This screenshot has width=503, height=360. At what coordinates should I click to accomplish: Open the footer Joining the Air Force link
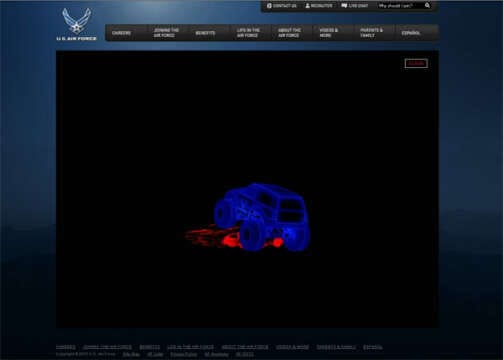107,347
